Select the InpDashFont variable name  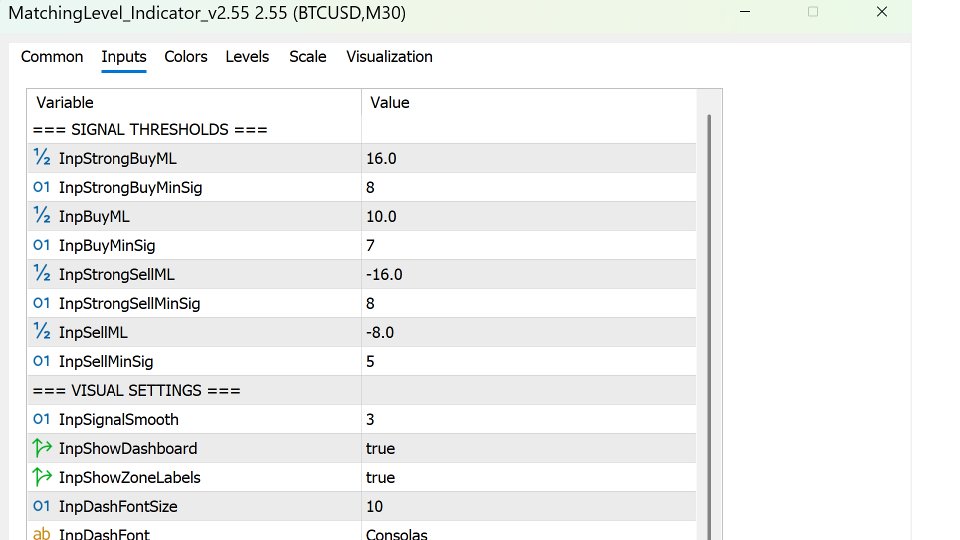pos(104,534)
